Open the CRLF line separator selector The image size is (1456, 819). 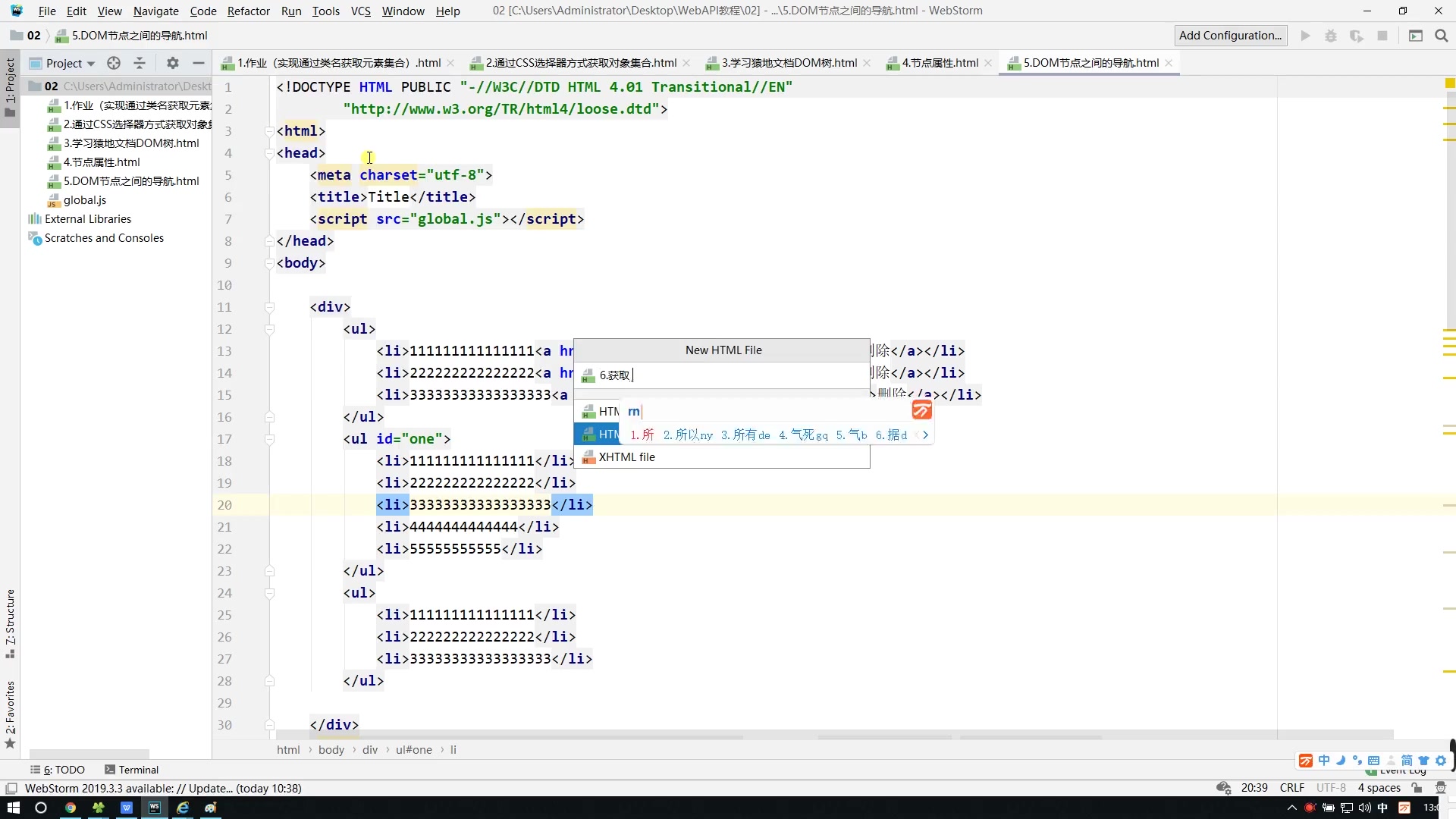pos(1291,788)
